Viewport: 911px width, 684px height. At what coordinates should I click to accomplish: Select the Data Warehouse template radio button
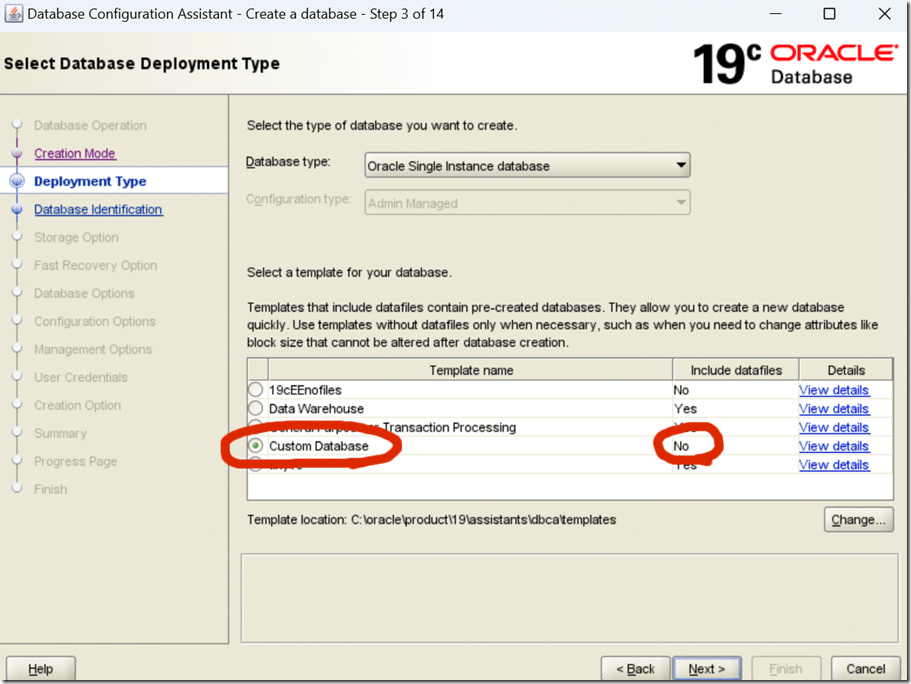[x=256, y=409]
